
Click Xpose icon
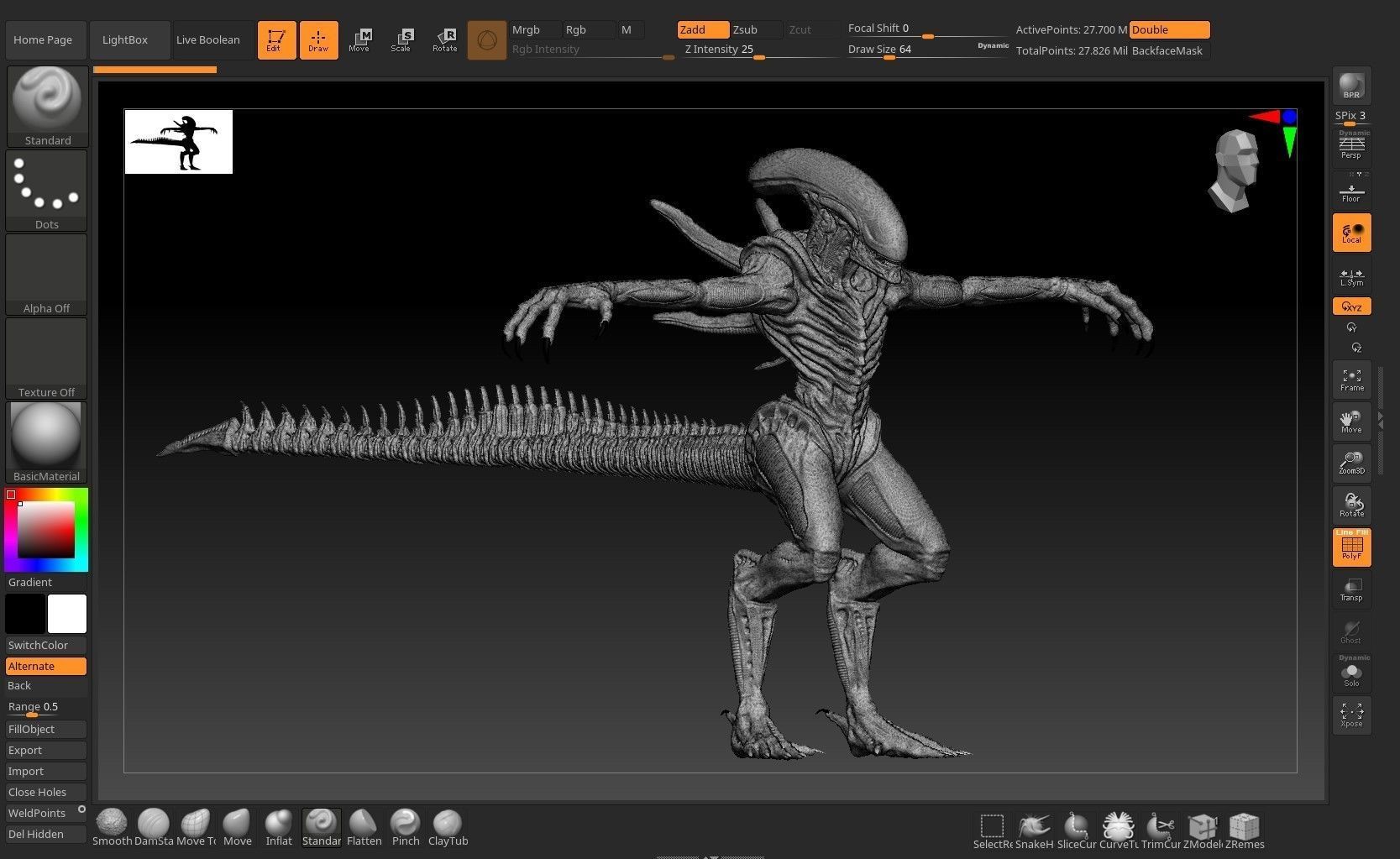[1351, 715]
